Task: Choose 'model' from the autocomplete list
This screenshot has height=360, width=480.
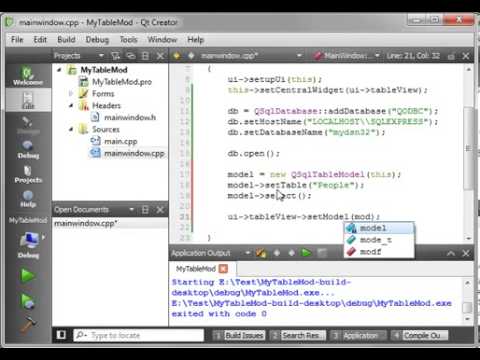Action: click(x=379, y=228)
